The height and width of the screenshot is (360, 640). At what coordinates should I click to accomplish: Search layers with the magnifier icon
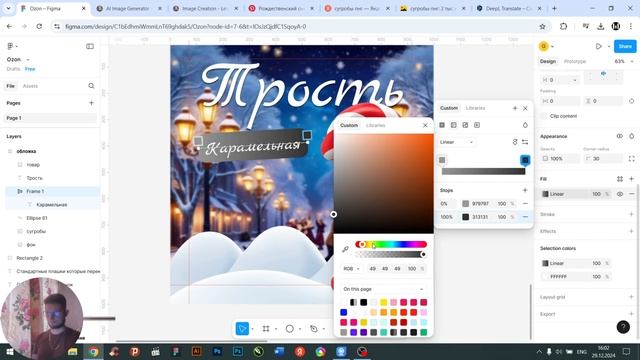[x=91, y=86]
